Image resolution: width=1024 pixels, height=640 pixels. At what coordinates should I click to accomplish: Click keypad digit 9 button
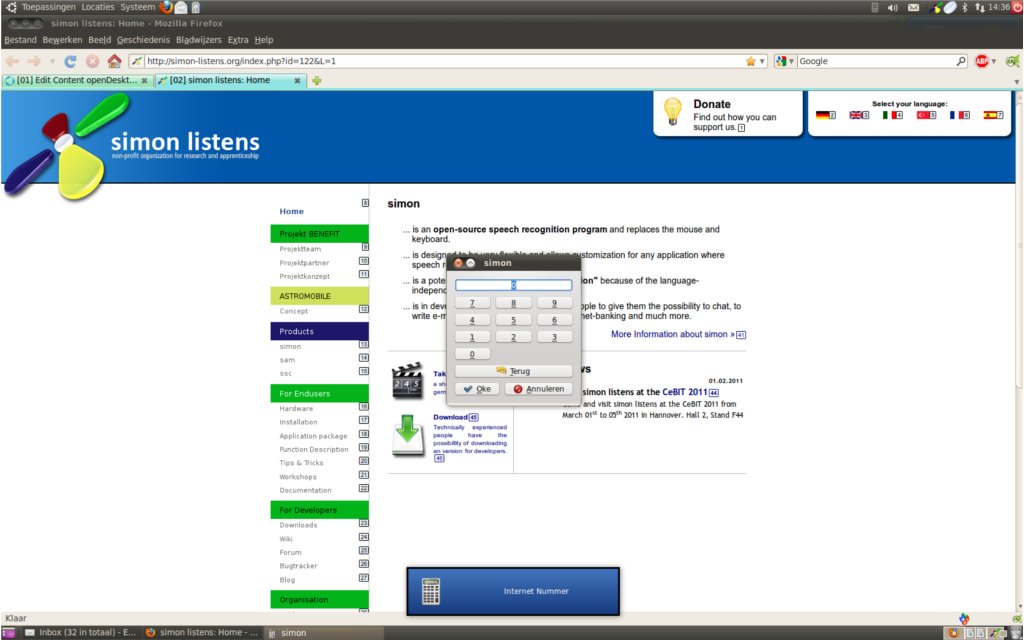pyautogui.click(x=554, y=303)
